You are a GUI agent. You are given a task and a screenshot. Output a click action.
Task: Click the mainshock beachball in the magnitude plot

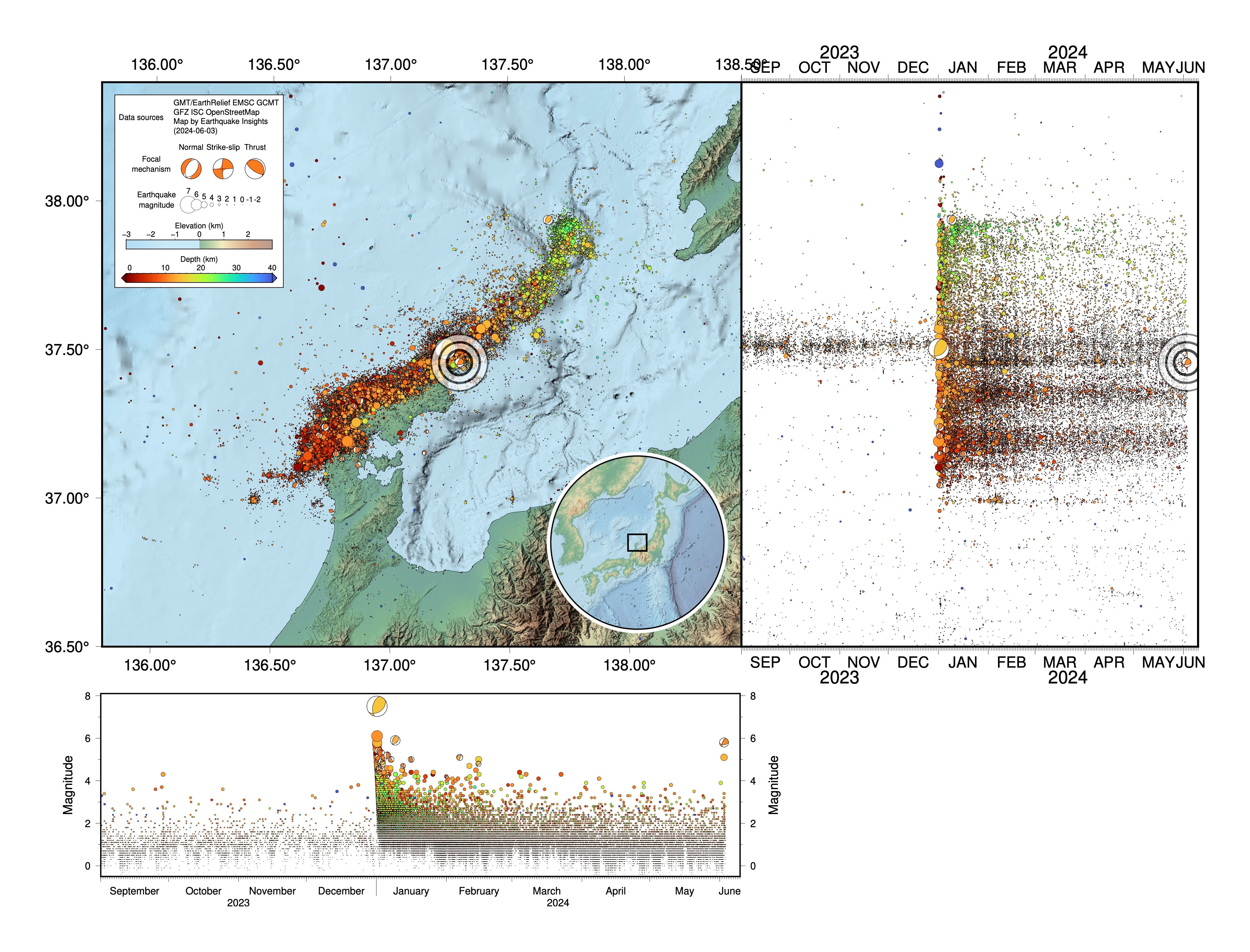point(377,707)
